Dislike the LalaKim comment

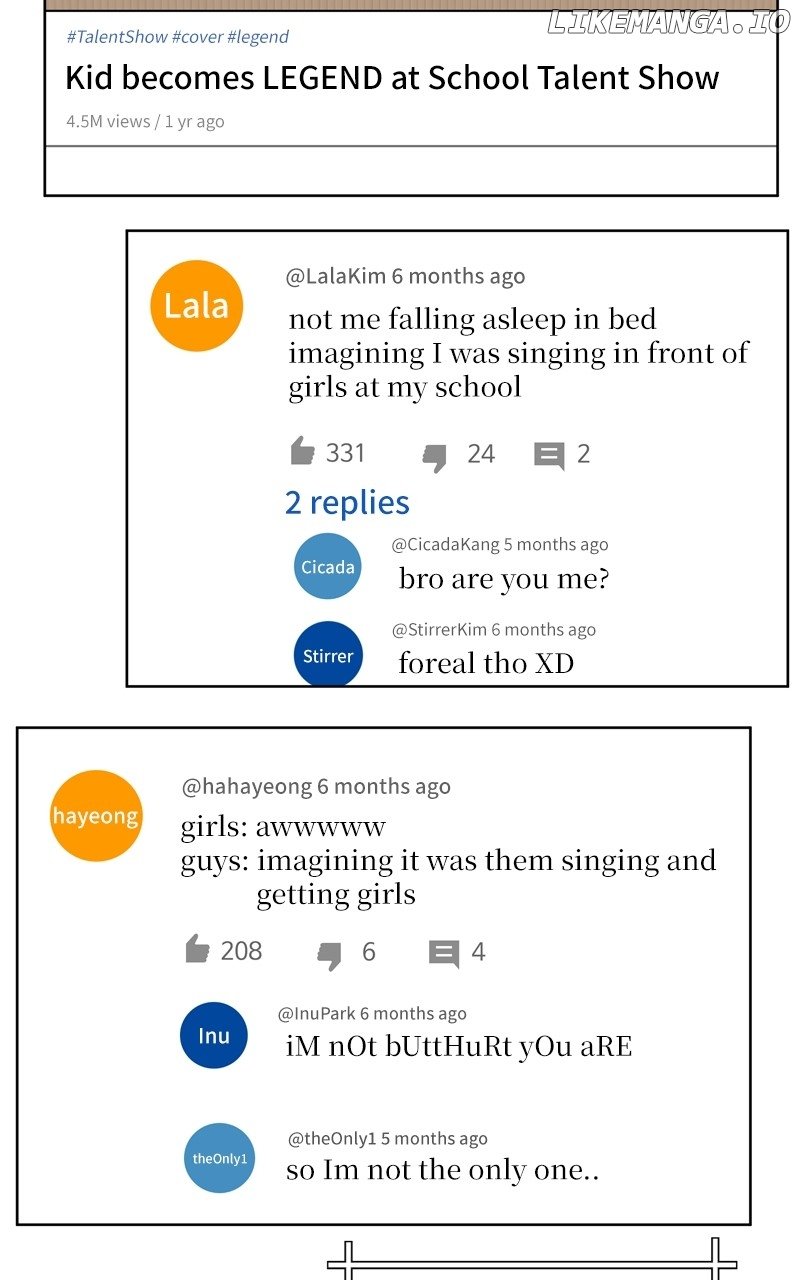coord(434,456)
